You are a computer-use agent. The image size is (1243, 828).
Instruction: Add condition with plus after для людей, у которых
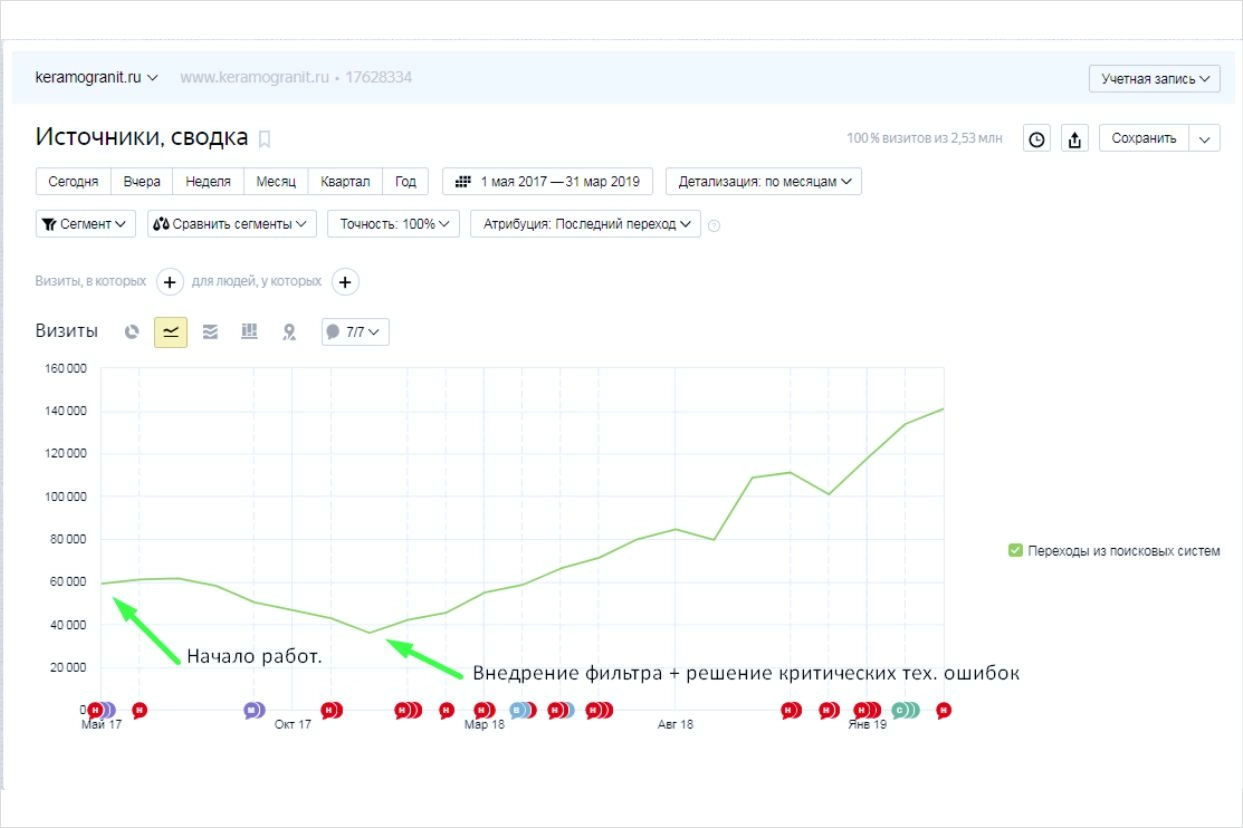346,282
